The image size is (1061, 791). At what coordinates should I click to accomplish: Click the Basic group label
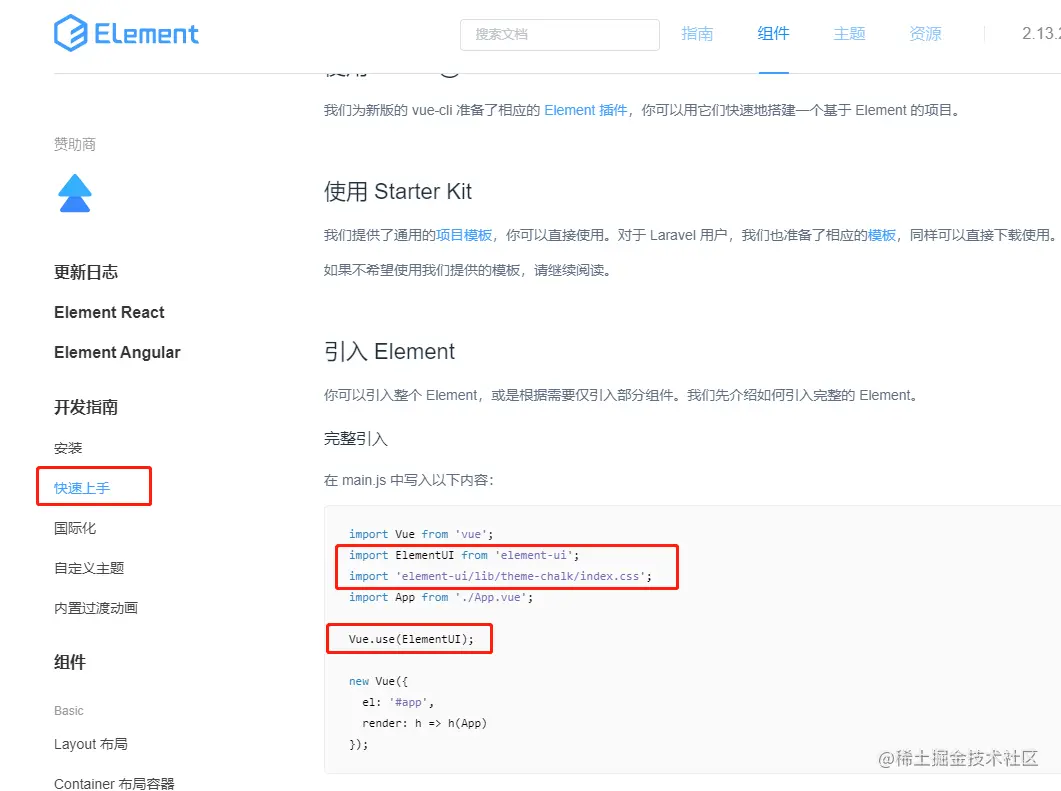(x=68, y=710)
